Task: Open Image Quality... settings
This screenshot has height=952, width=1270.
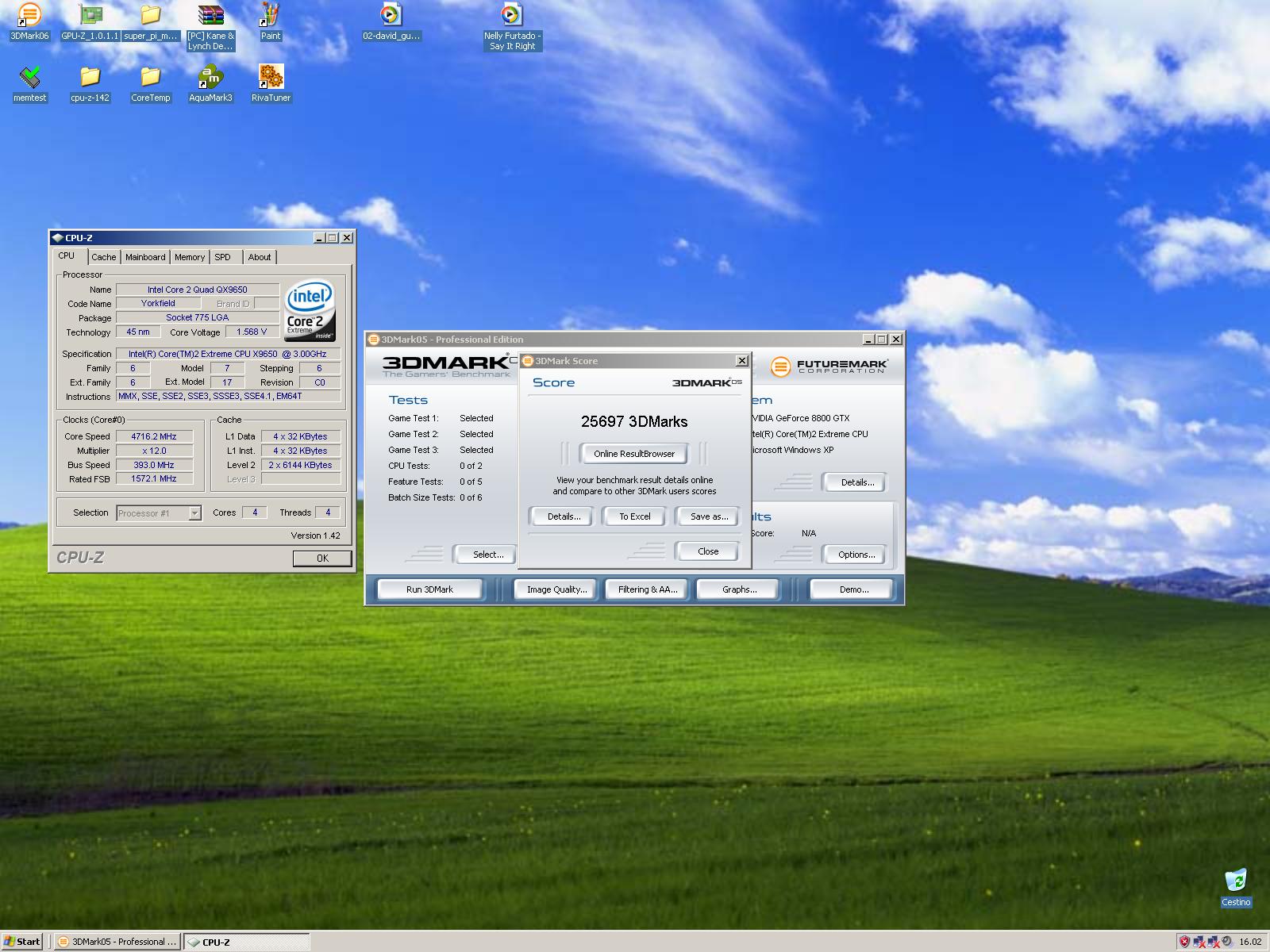Action: click(x=556, y=589)
